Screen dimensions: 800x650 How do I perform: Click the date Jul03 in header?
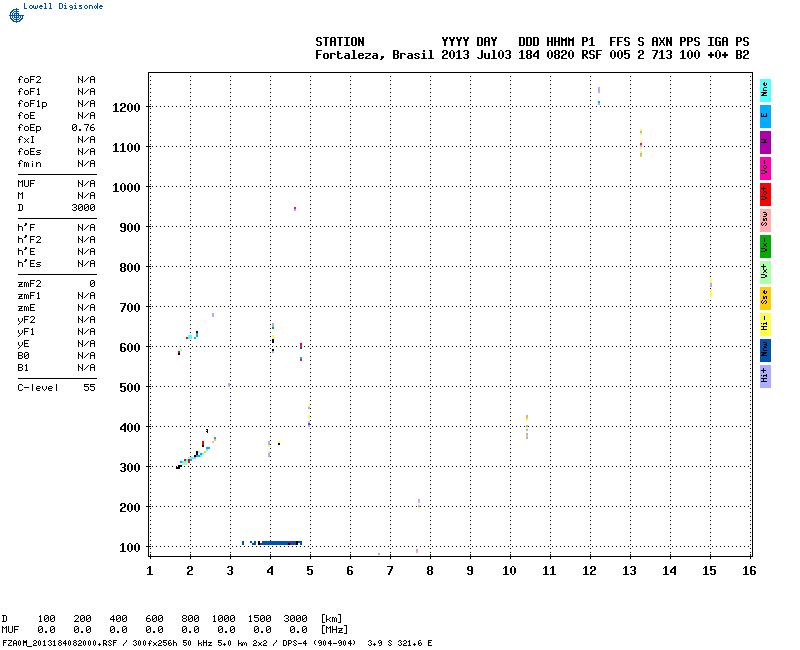pos(494,55)
